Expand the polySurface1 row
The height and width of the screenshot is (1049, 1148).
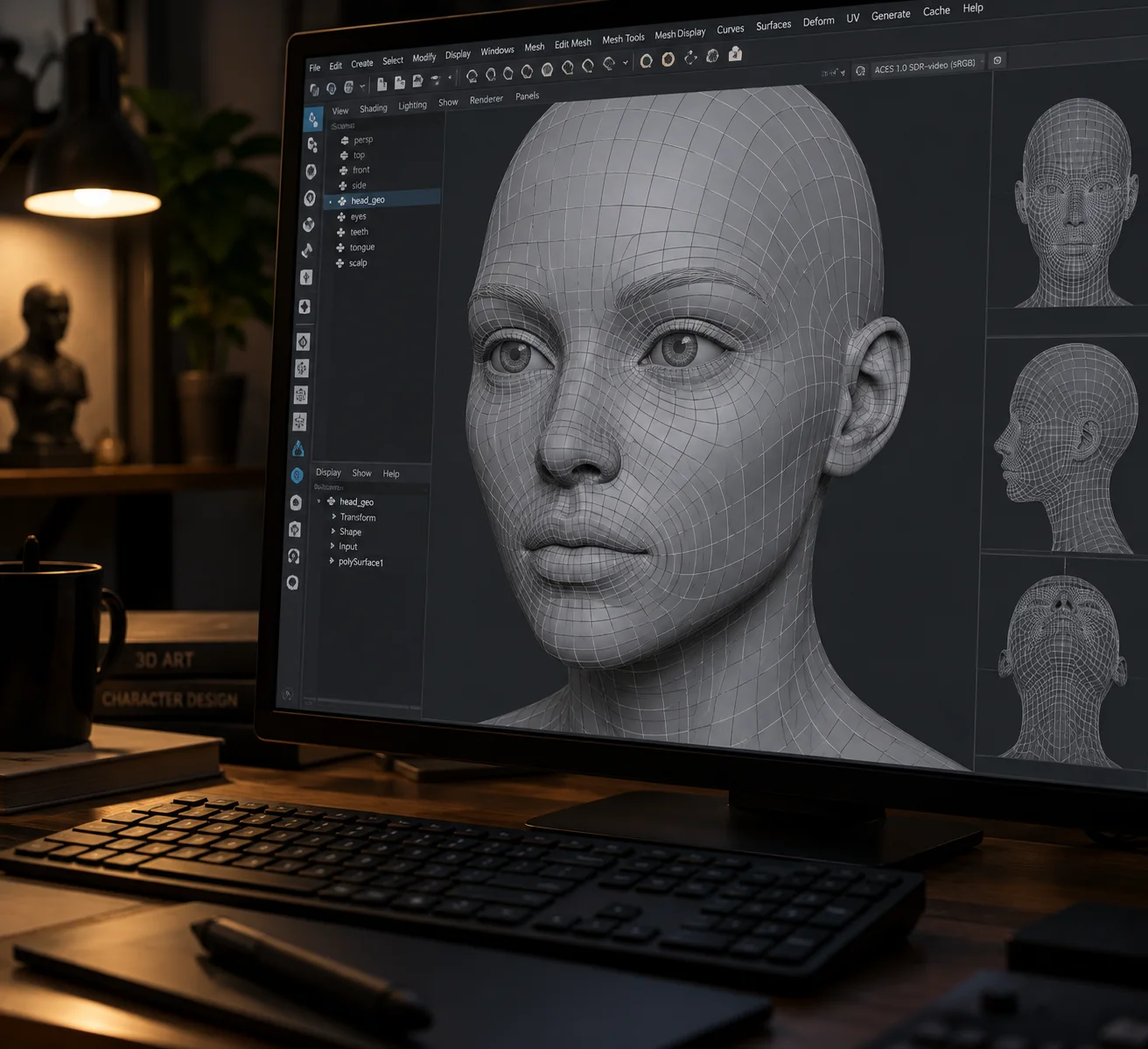click(x=332, y=561)
